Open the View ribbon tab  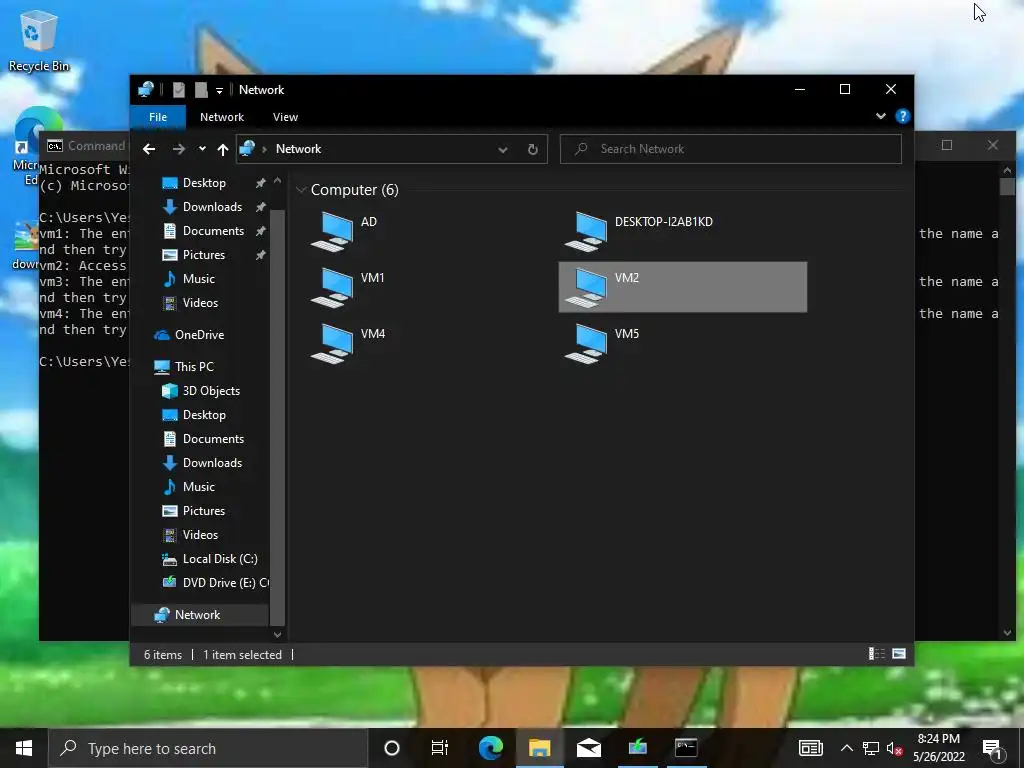tap(285, 117)
